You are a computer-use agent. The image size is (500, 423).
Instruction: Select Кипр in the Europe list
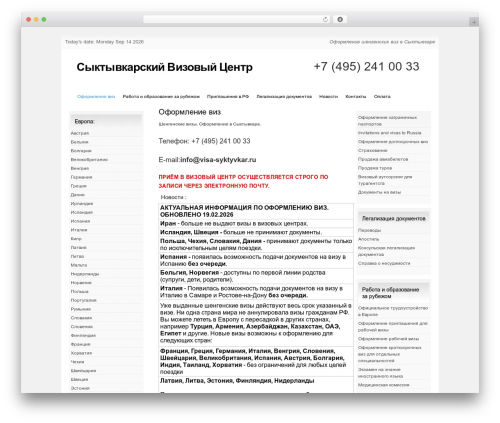pos(76,239)
